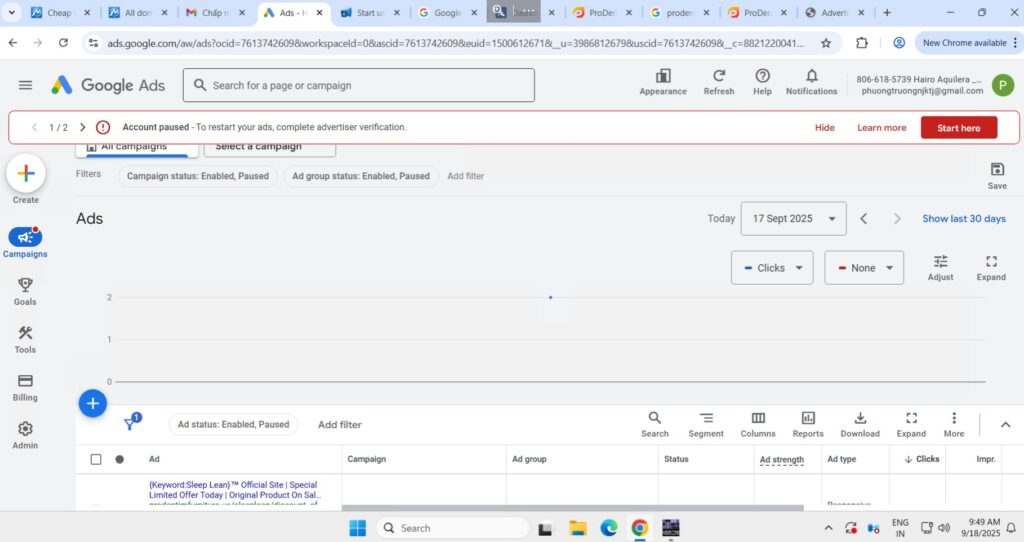Viewport: 1024px width, 542px height.
Task: Open the account avatar P
Action: 1002,85
